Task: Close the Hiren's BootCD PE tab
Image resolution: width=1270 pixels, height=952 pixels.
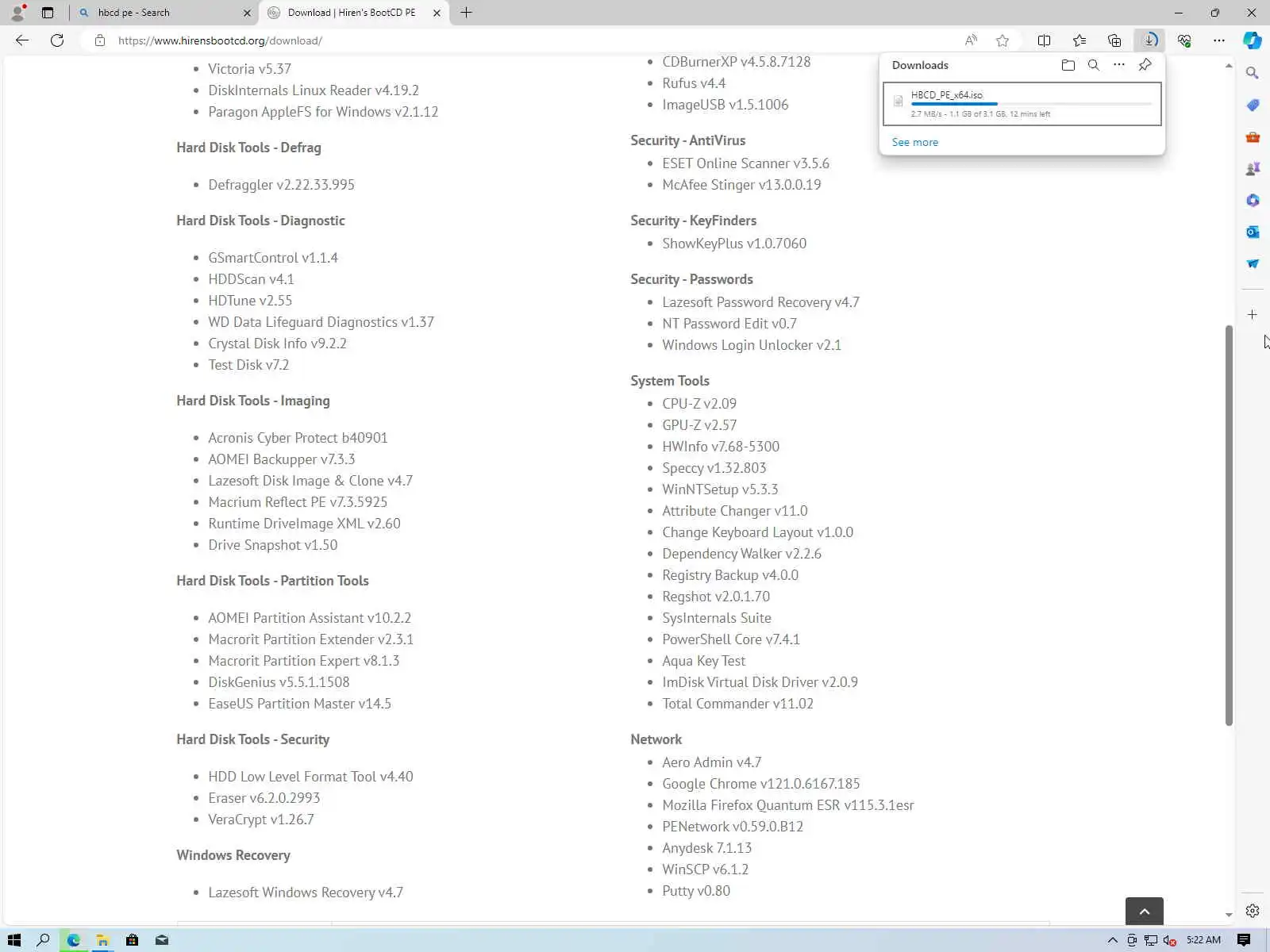Action: [x=437, y=13]
